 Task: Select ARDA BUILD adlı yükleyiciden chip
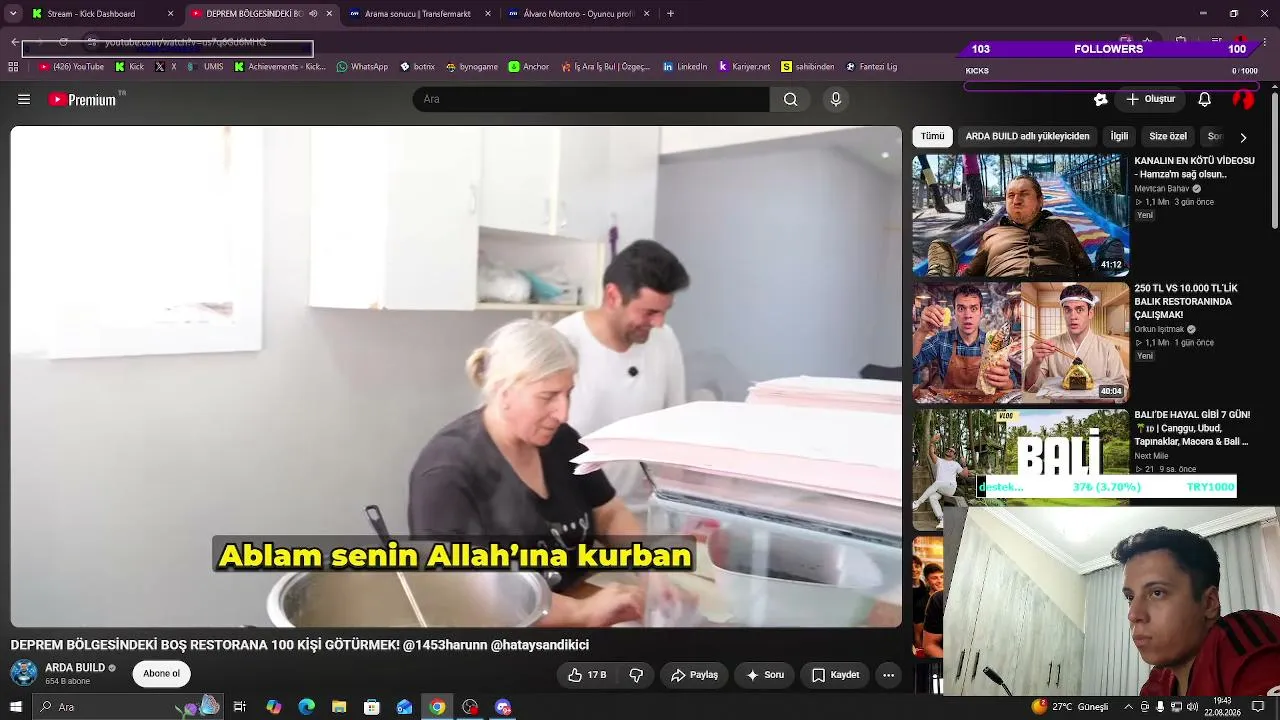pyautogui.click(x=1027, y=136)
